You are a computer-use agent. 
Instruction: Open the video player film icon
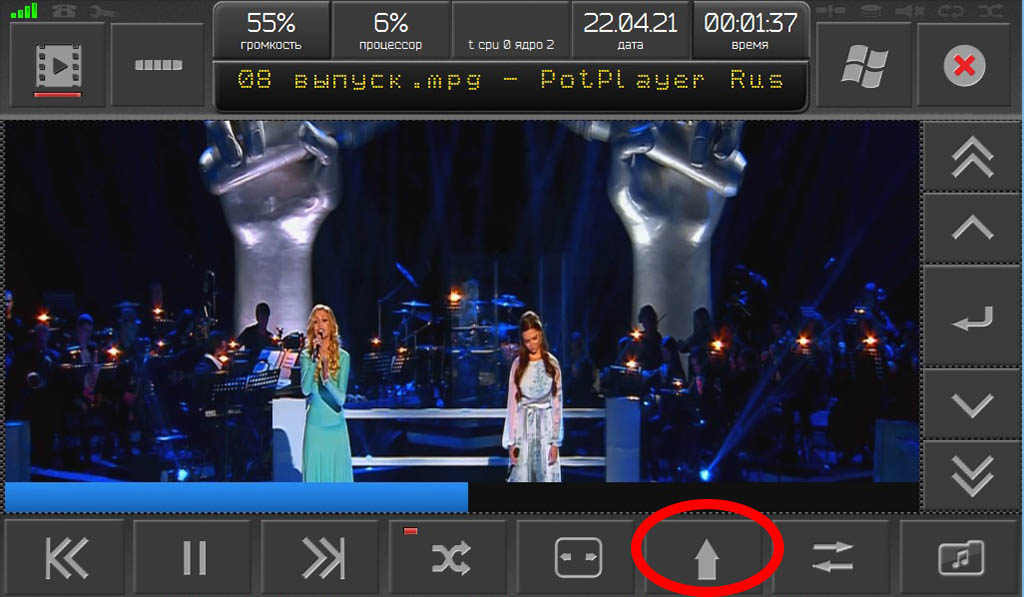(x=56, y=66)
